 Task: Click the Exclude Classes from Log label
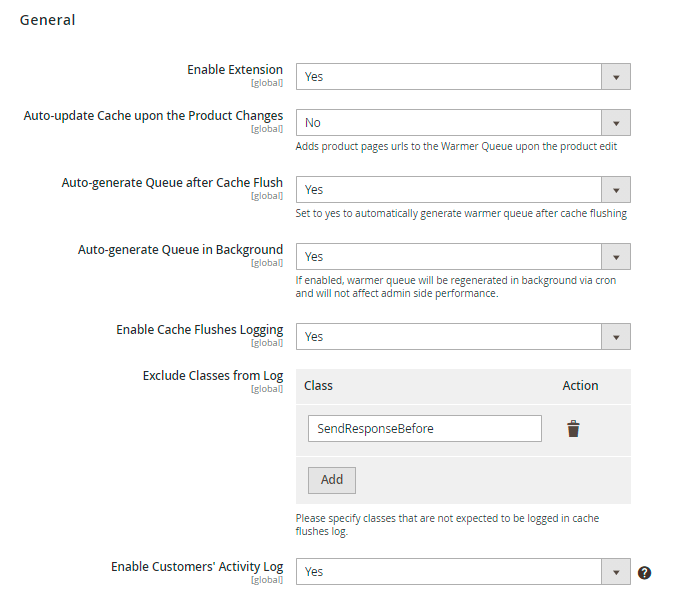(x=213, y=376)
